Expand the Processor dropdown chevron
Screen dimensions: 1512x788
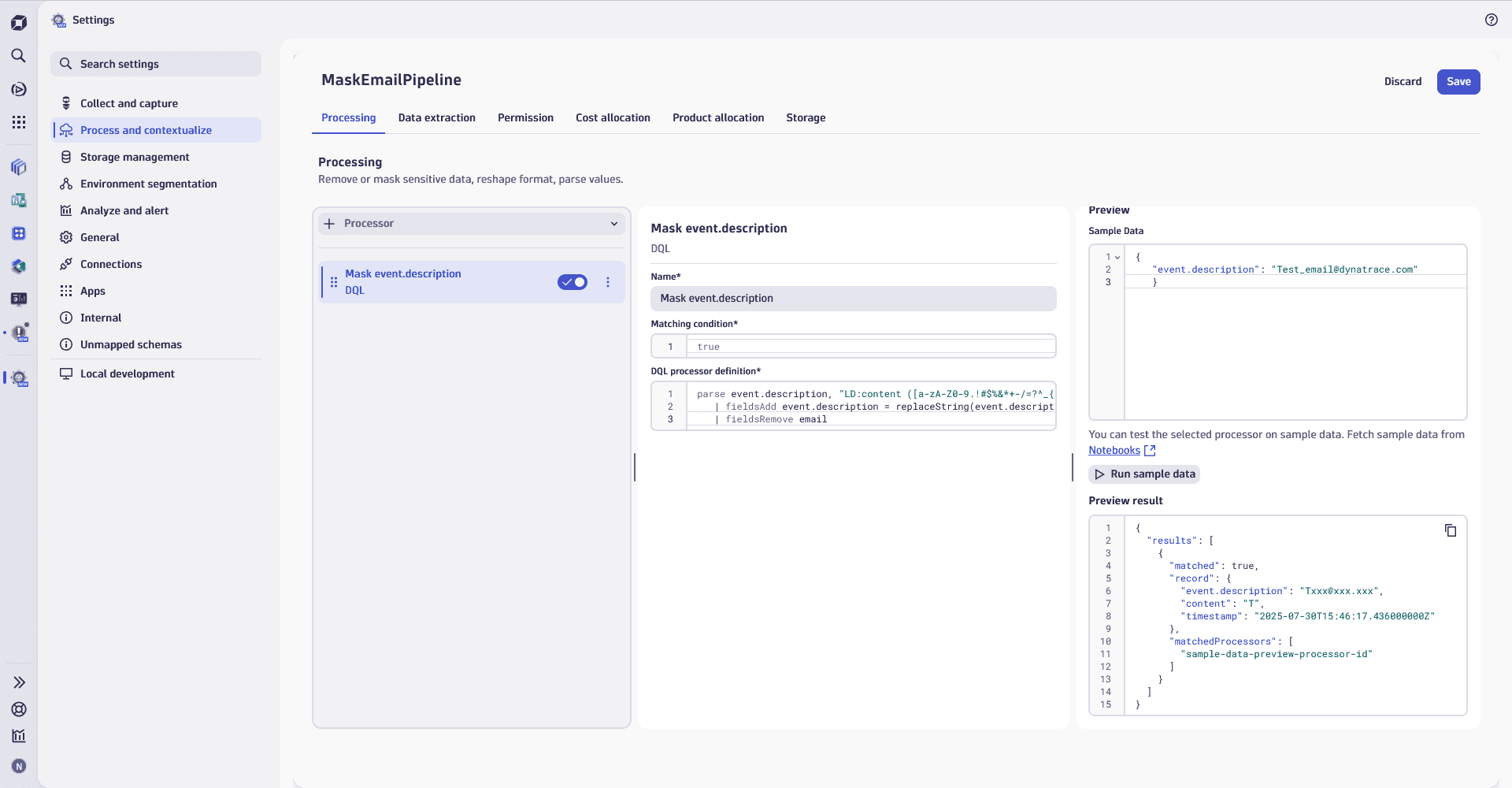(x=614, y=224)
